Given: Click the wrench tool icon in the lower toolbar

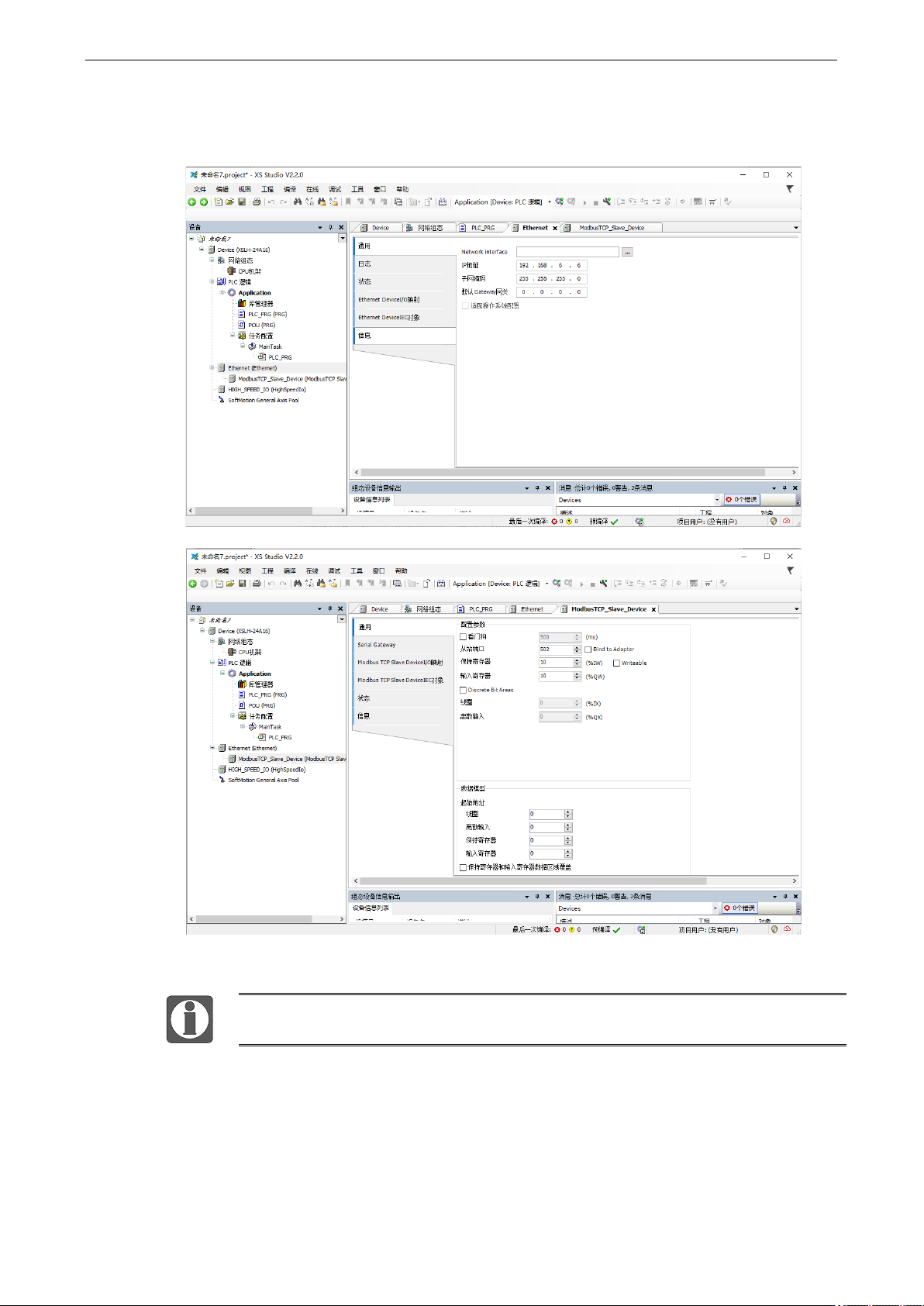Looking at the screenshot, I should click(x=603, y=583).
